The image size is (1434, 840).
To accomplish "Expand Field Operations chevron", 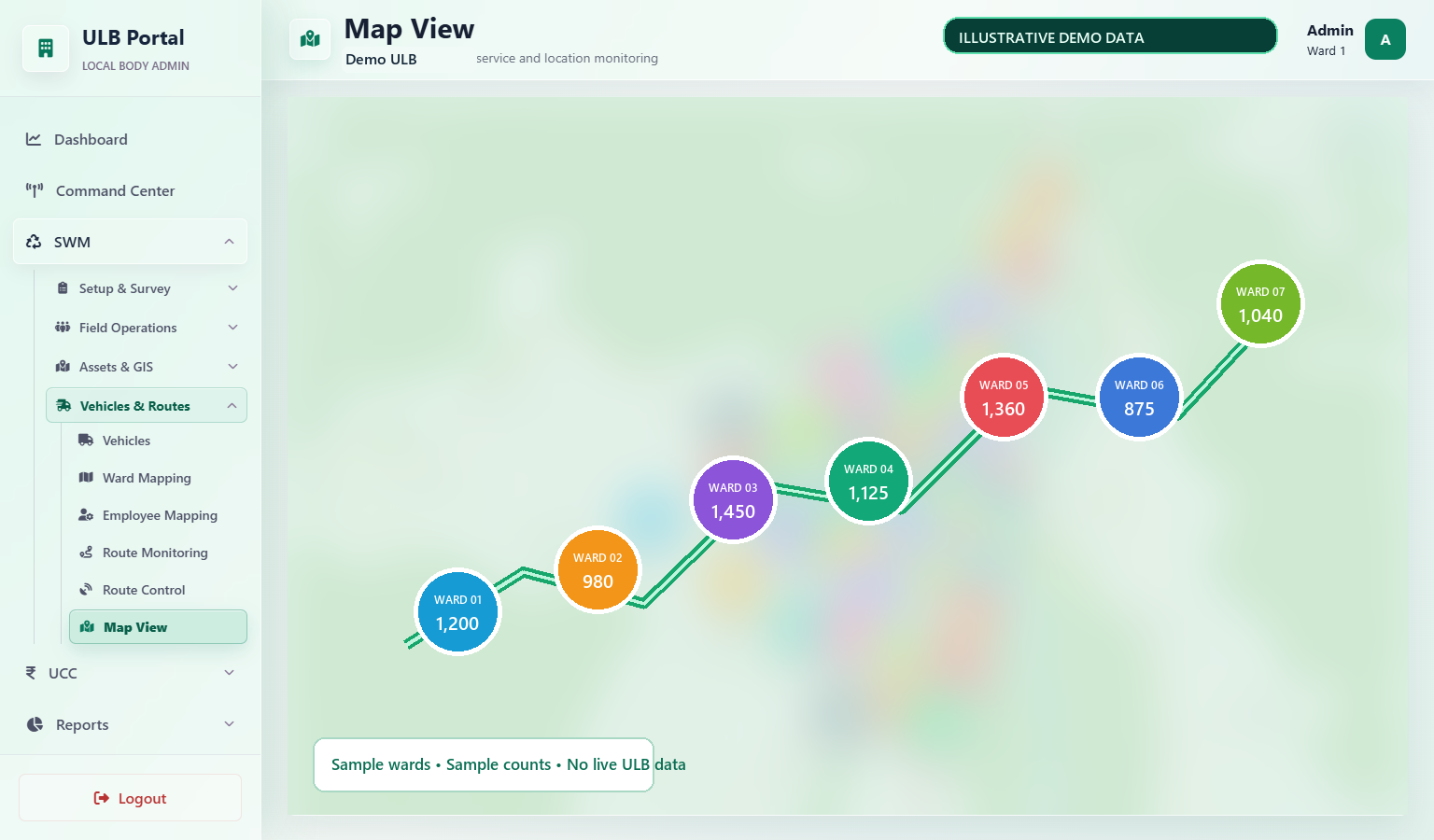I will point(233,328).
